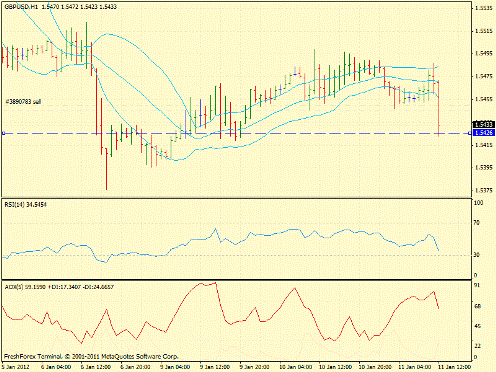496x372 pixels.
Task: Click the ADX scale value 22
Action: coord(477,346)
